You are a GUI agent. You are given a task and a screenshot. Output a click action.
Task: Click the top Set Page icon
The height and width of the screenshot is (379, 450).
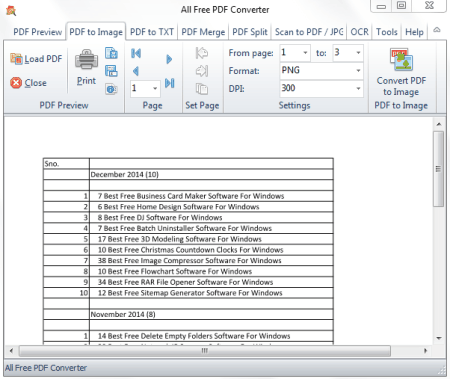coord(202,53)
